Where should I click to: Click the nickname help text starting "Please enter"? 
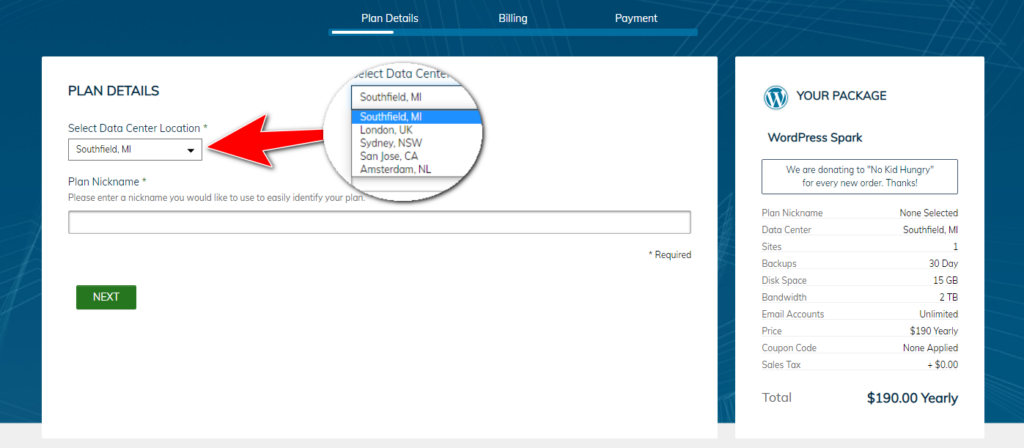click(216, 197)
